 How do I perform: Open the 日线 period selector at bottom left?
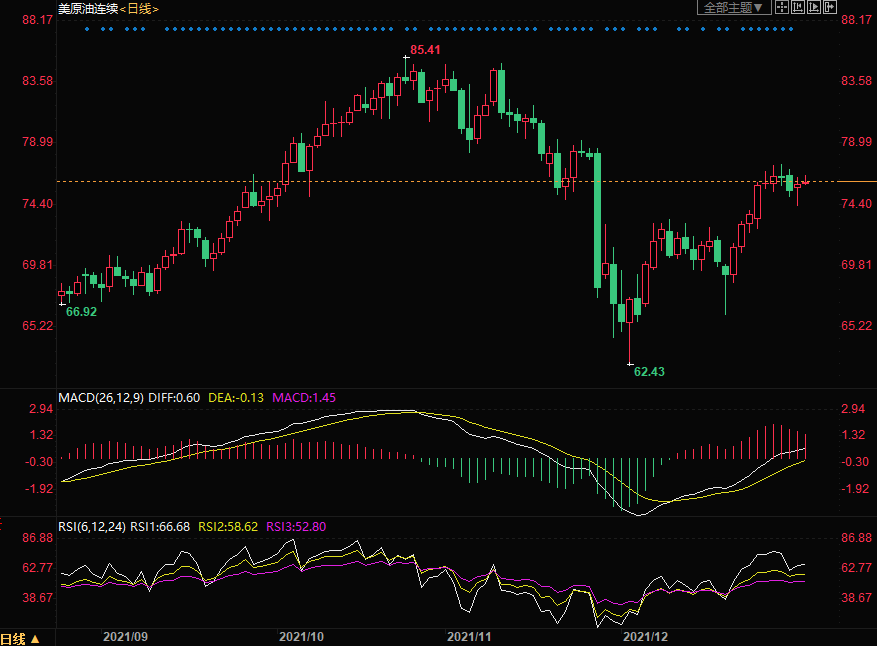tap(20, 638)
